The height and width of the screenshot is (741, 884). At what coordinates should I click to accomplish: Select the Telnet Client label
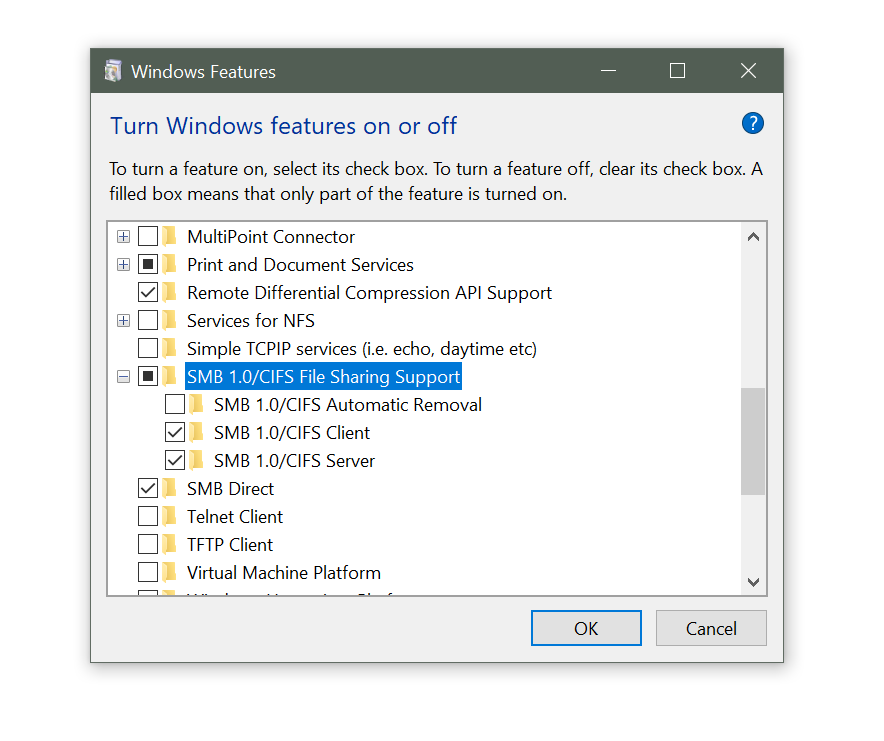(x=235, y=517)
